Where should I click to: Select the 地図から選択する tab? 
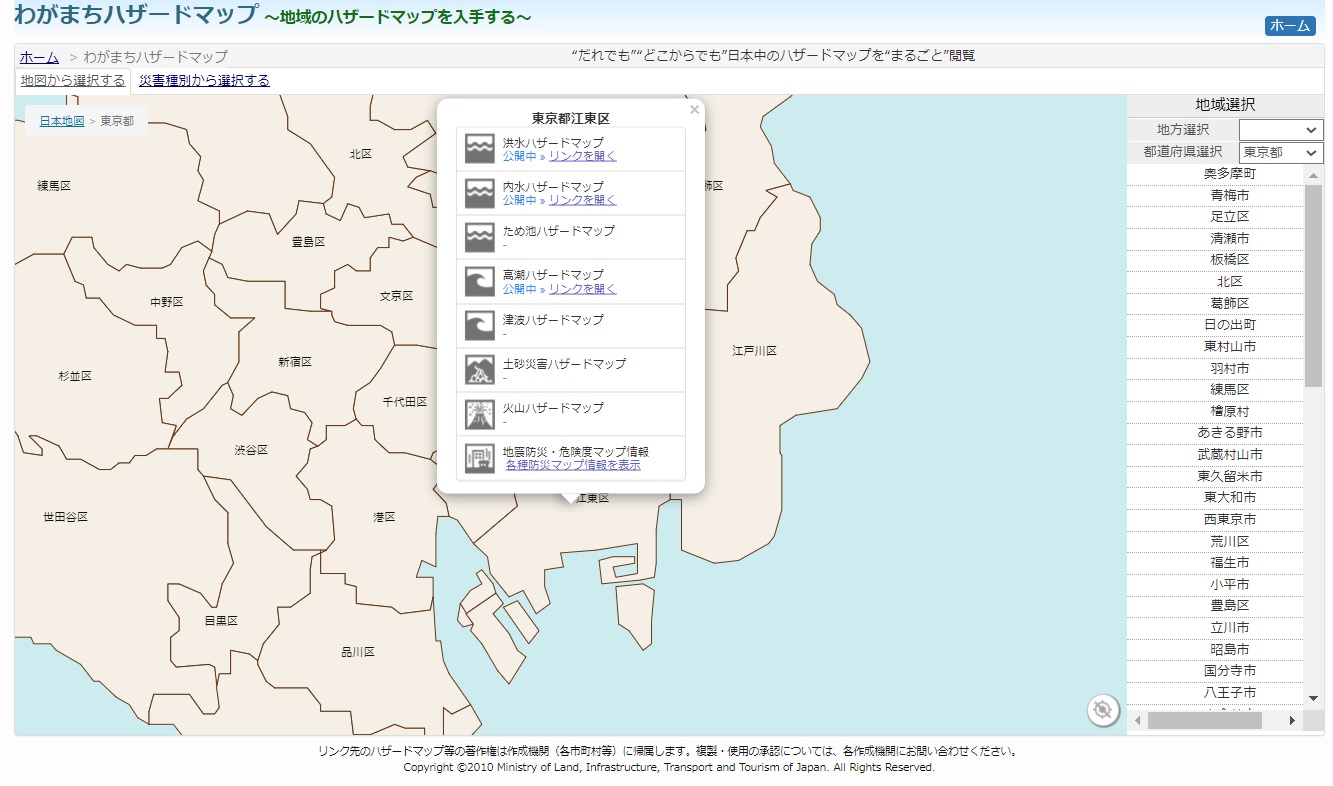[x=73, y=81]
